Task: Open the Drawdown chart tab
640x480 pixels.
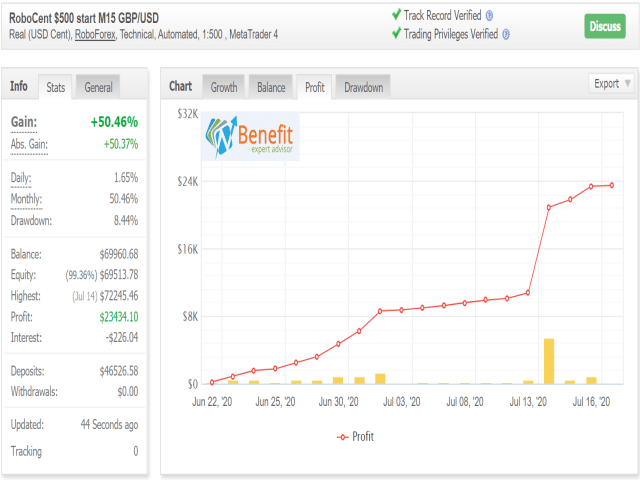Action: click(363, 87)
